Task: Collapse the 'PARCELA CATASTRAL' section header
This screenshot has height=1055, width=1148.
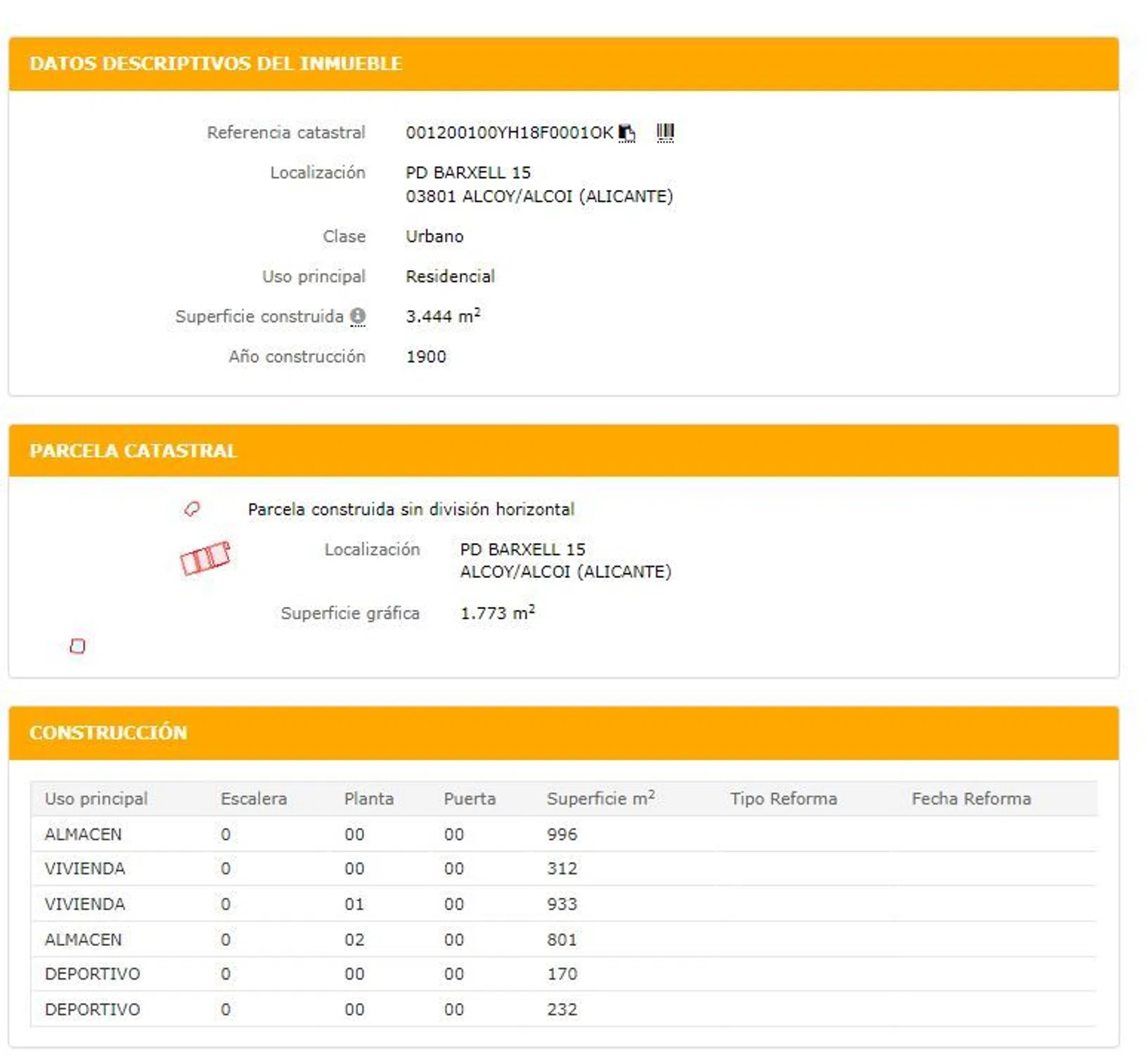Action: point(133,451)
